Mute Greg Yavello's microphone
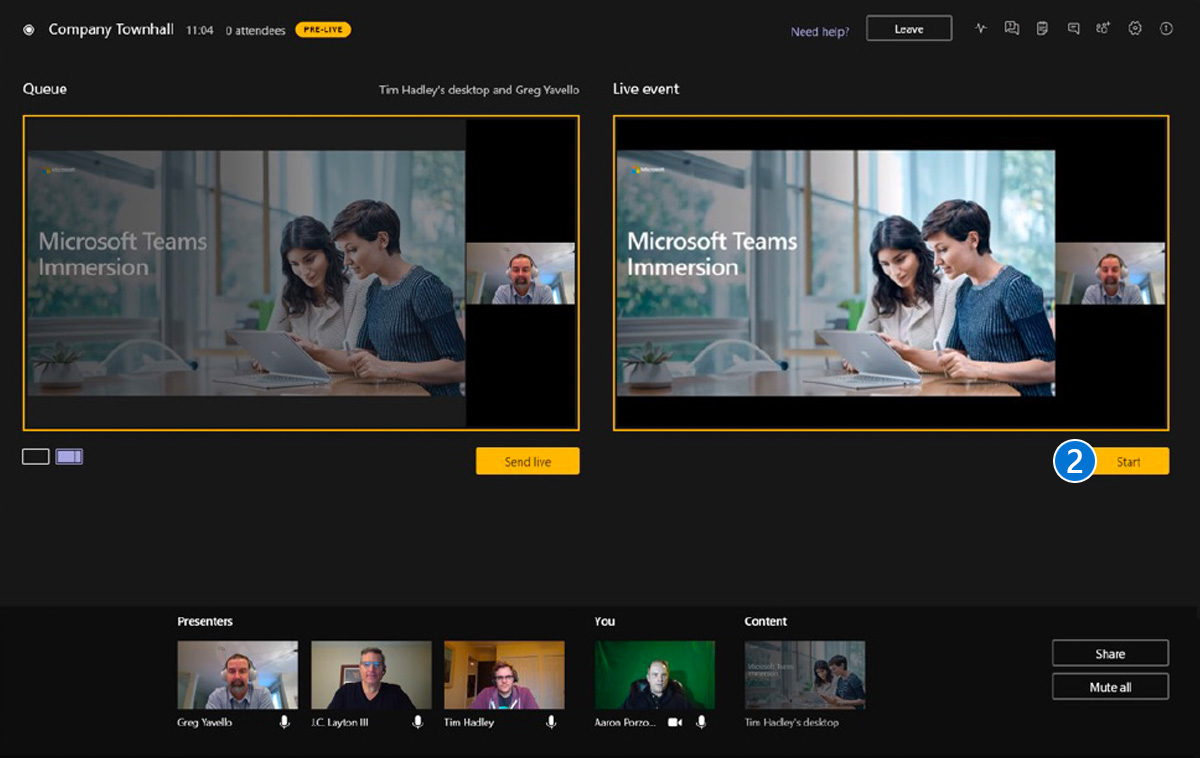Viewport: 1200px width, 758px height. [x=285, y=722]
